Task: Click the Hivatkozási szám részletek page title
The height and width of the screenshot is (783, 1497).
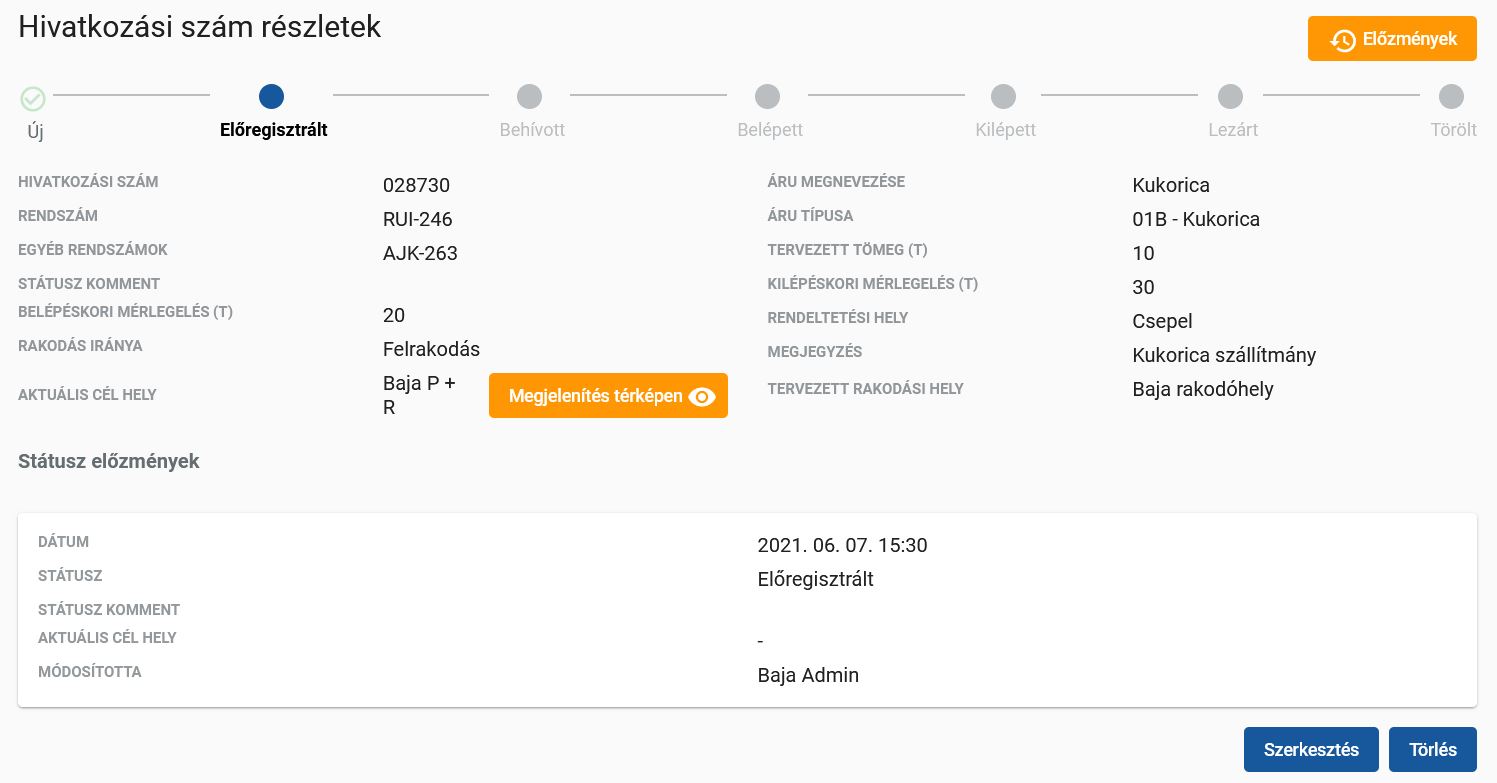Action: [199, 27]
